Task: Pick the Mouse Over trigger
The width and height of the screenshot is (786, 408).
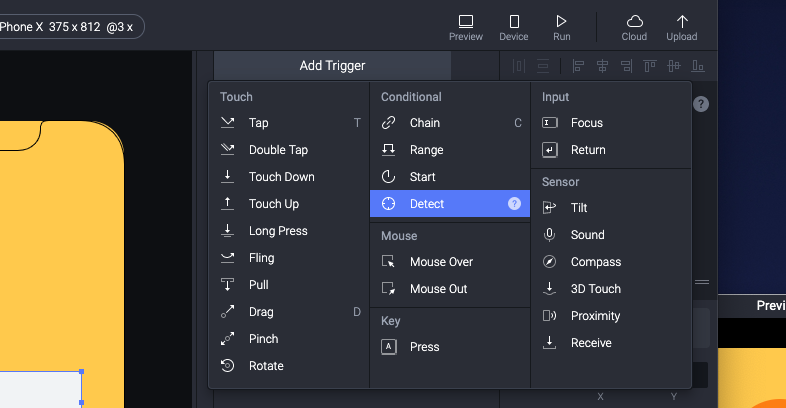Action: coord(450,262)
